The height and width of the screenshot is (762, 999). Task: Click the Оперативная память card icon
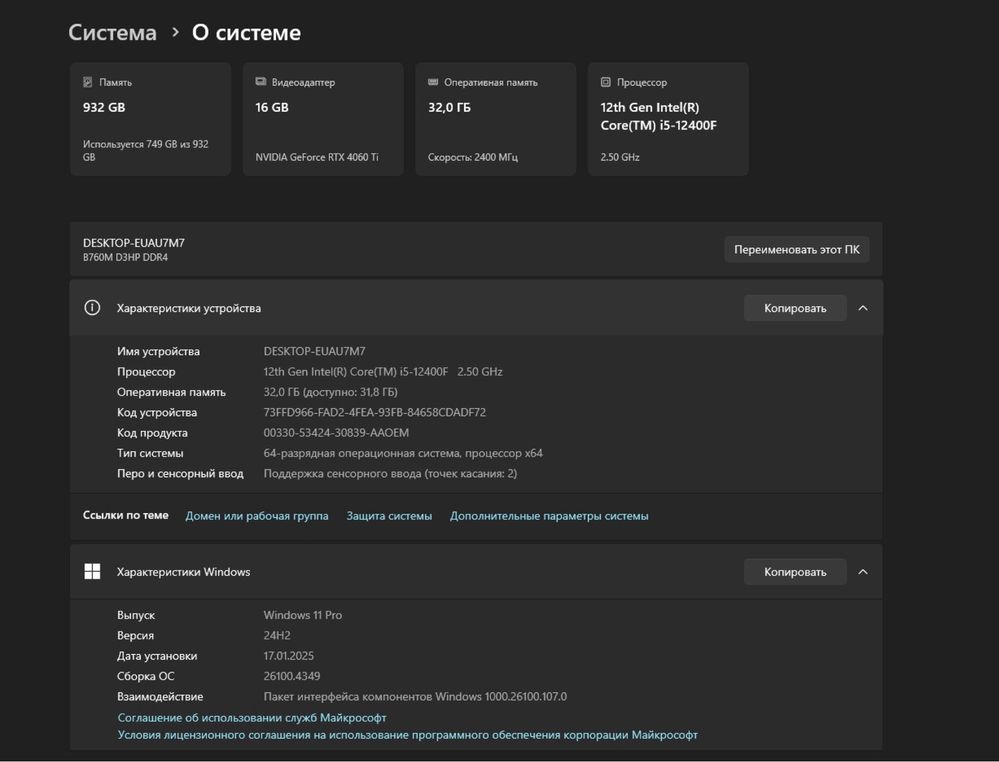[433, 82]
